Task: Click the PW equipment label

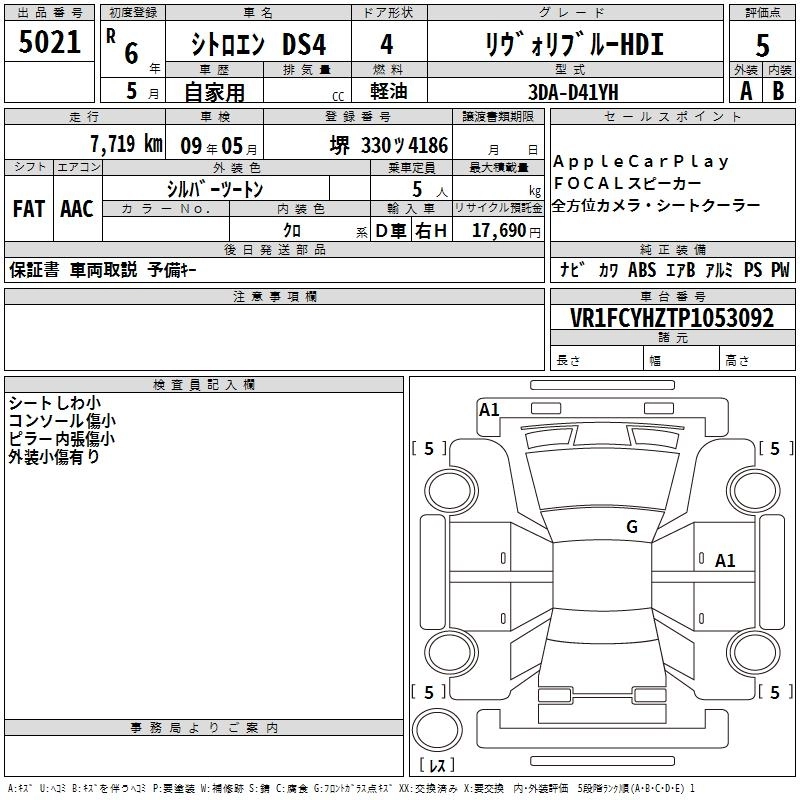Action: [780, 269]
